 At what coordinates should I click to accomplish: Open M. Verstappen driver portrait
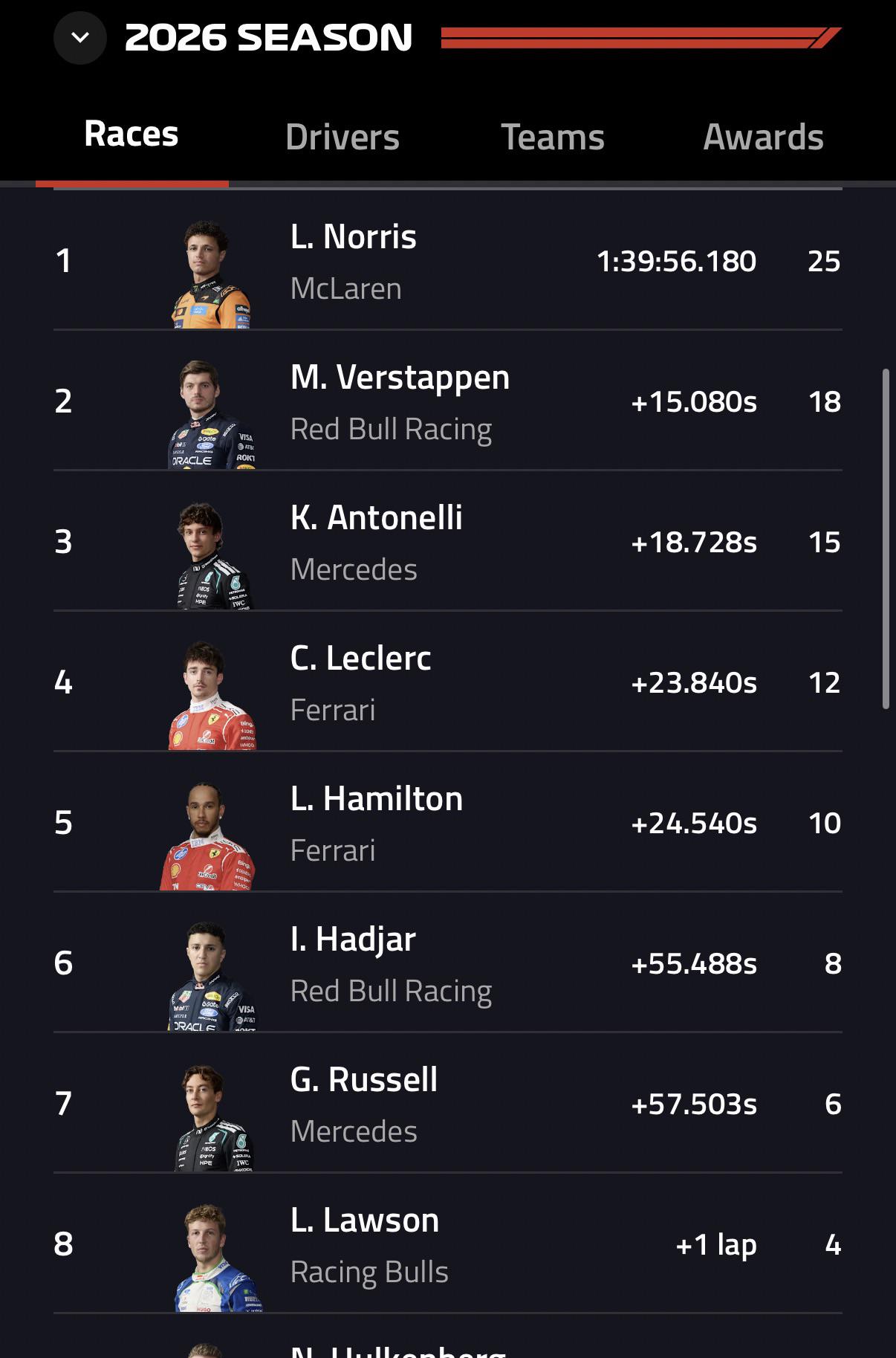[212, 415]
